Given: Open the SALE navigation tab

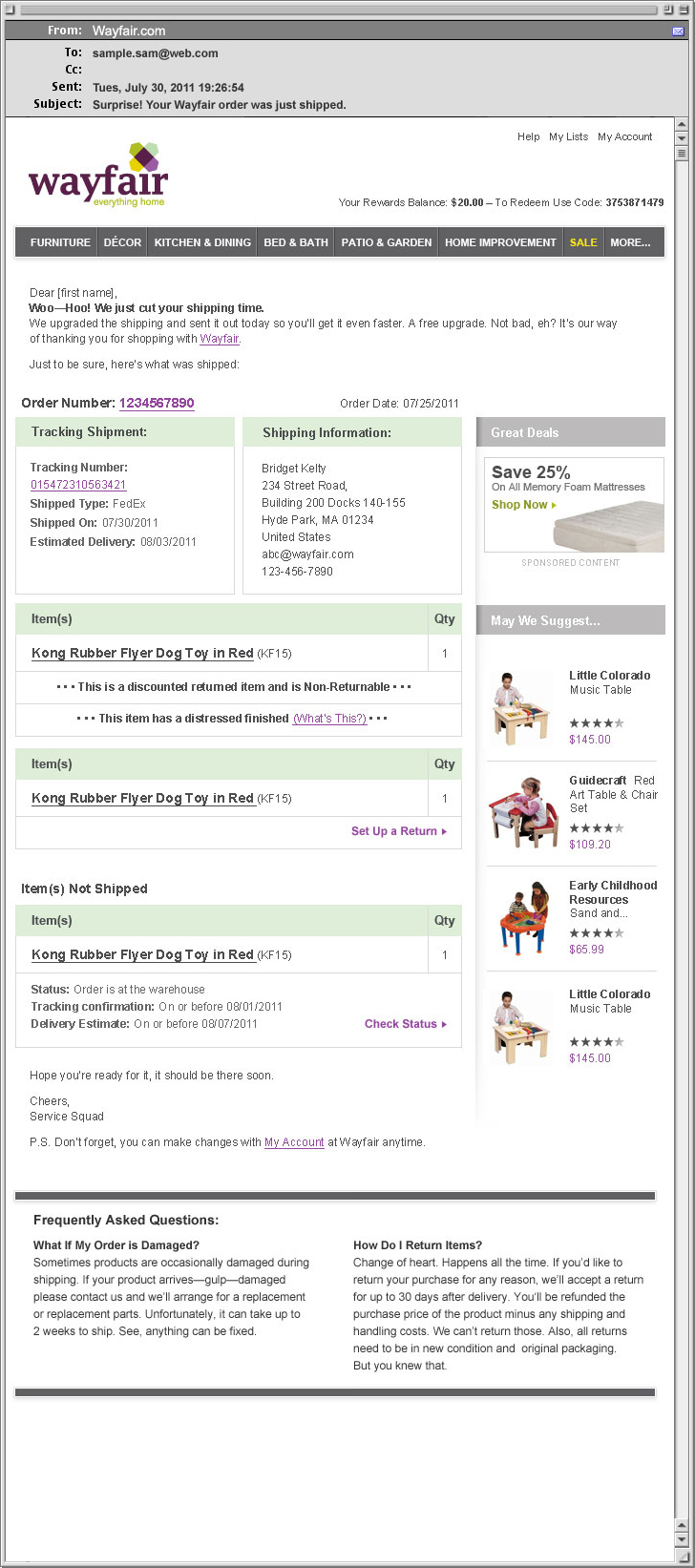Looking at the screenshot, I should [583, 242].
